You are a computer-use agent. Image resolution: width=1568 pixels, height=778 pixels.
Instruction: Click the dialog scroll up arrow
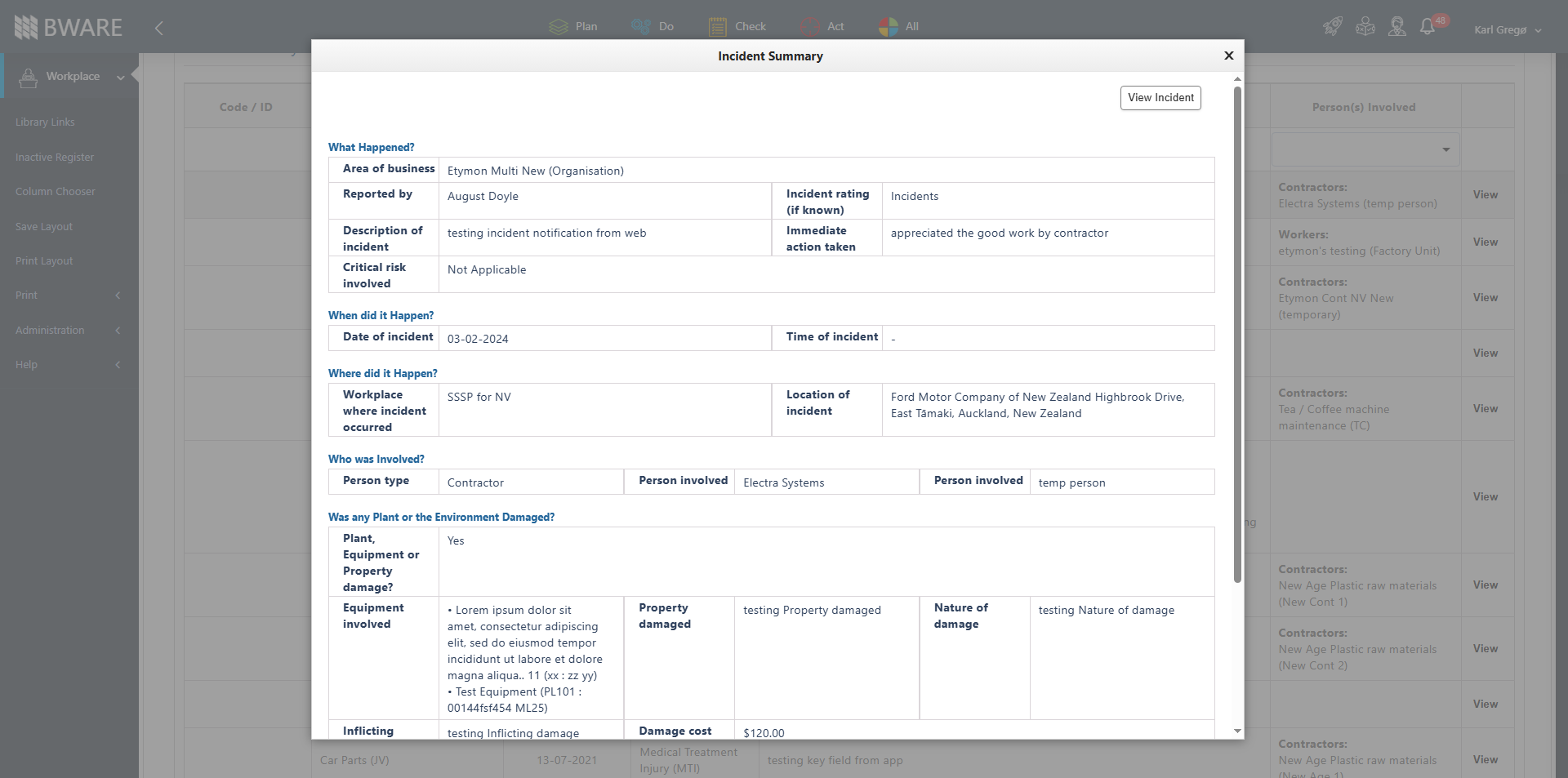[1237, 79]
